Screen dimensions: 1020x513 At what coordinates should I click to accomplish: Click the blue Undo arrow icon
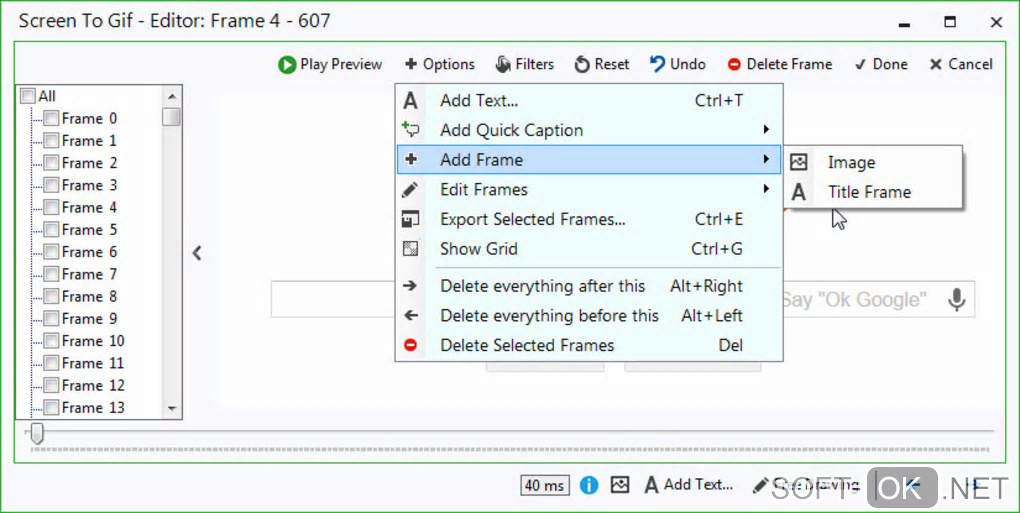657,65
